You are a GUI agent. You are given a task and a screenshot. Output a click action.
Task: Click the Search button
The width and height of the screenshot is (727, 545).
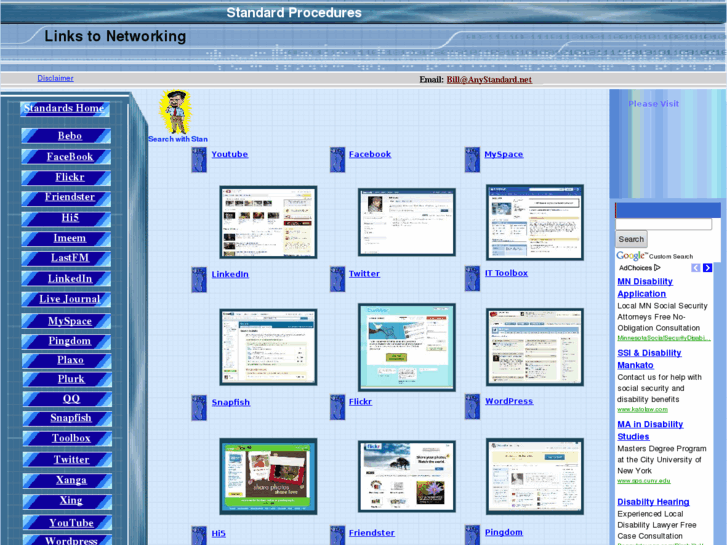click(631, 239)
